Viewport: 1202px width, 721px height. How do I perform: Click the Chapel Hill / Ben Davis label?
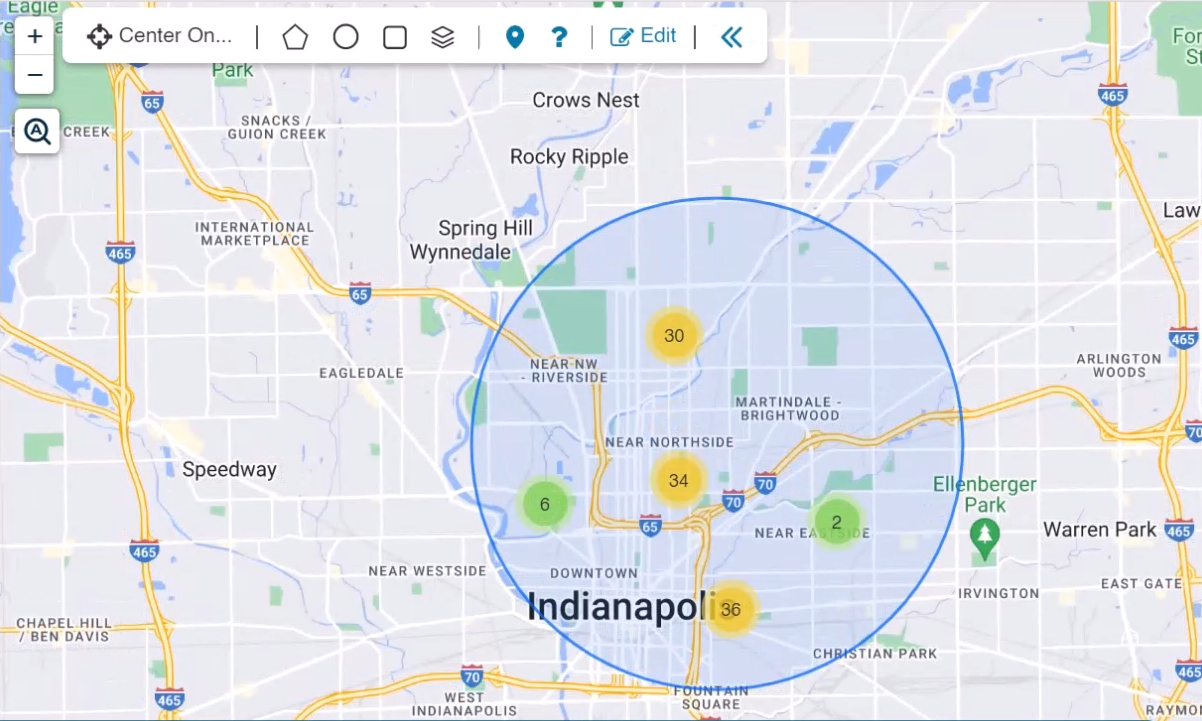[64, 629]
